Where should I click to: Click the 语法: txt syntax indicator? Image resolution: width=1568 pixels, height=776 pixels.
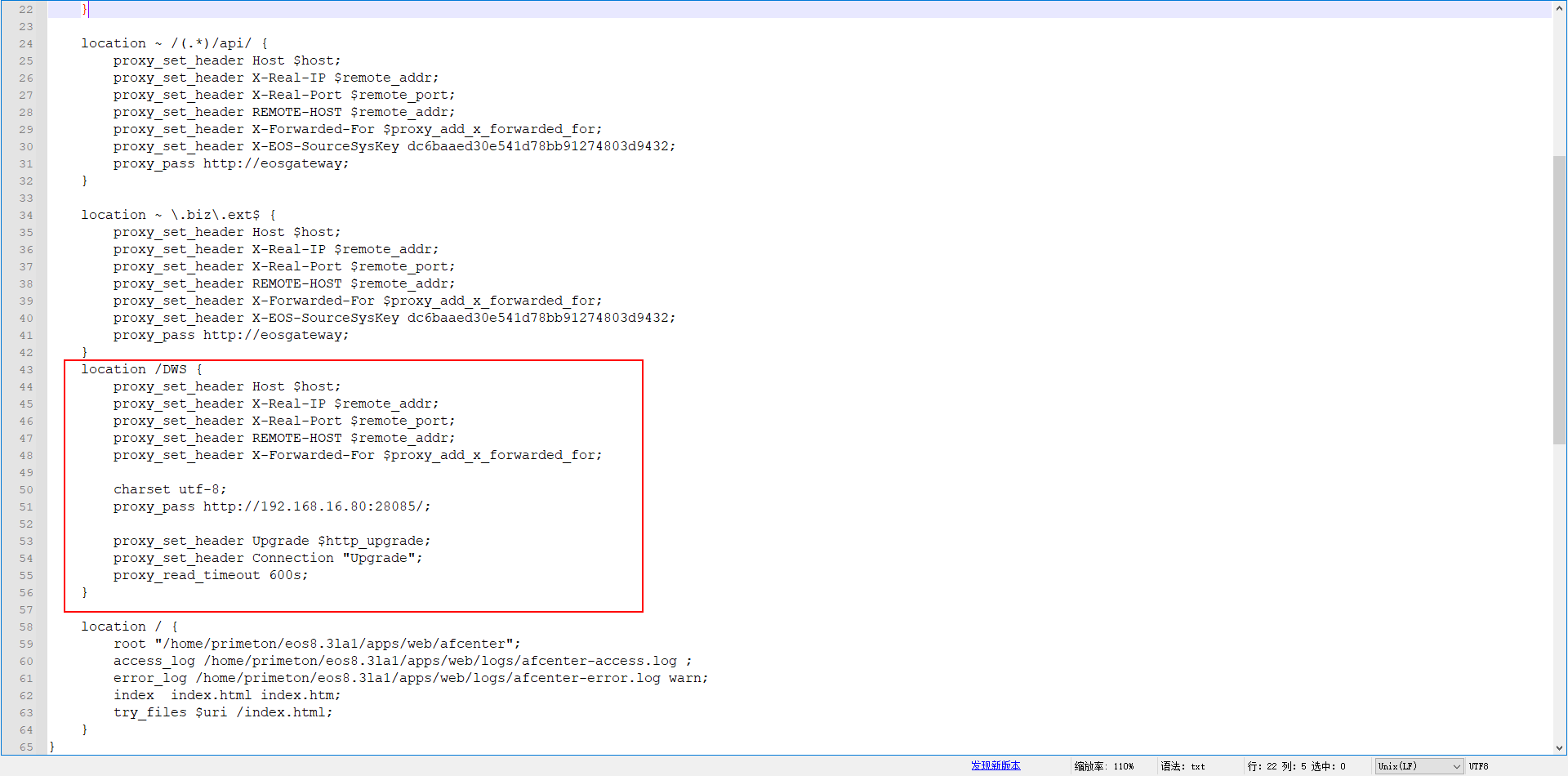1183,766
